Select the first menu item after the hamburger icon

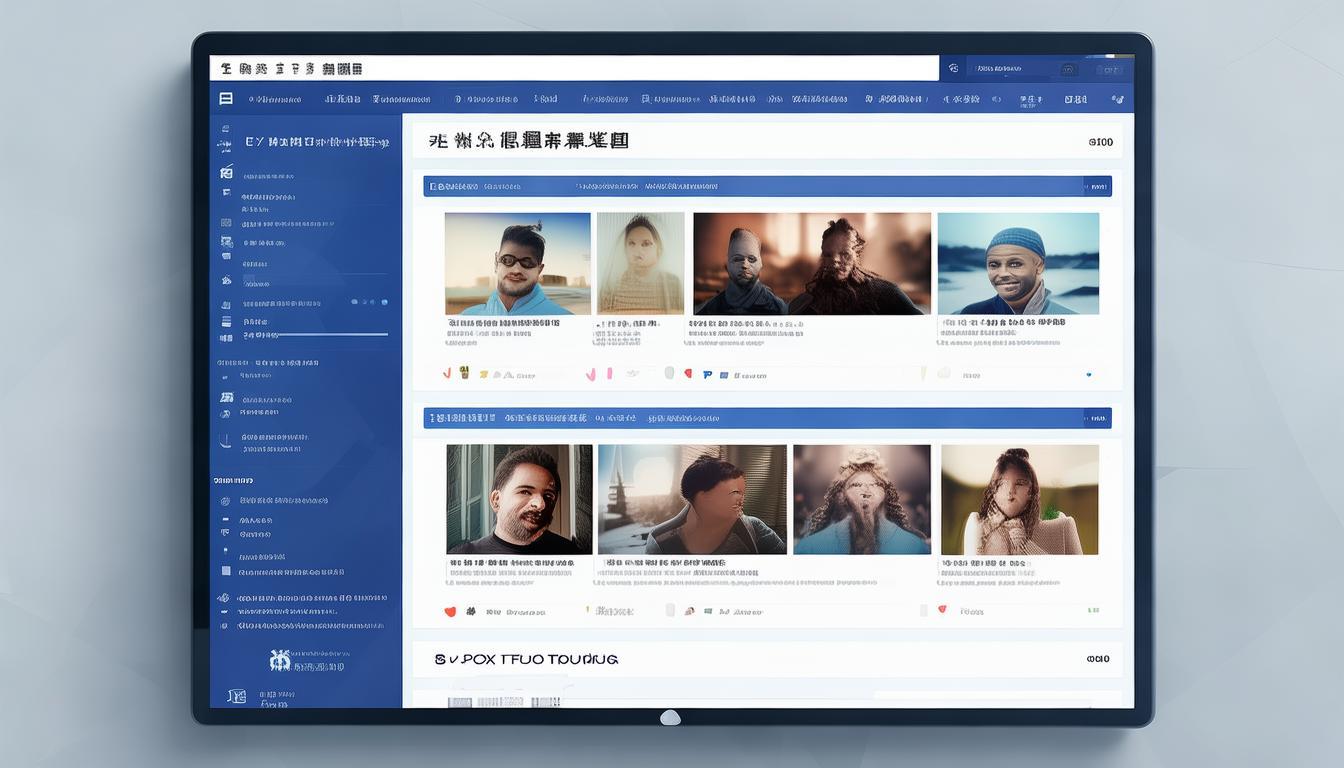pos(274,99)
